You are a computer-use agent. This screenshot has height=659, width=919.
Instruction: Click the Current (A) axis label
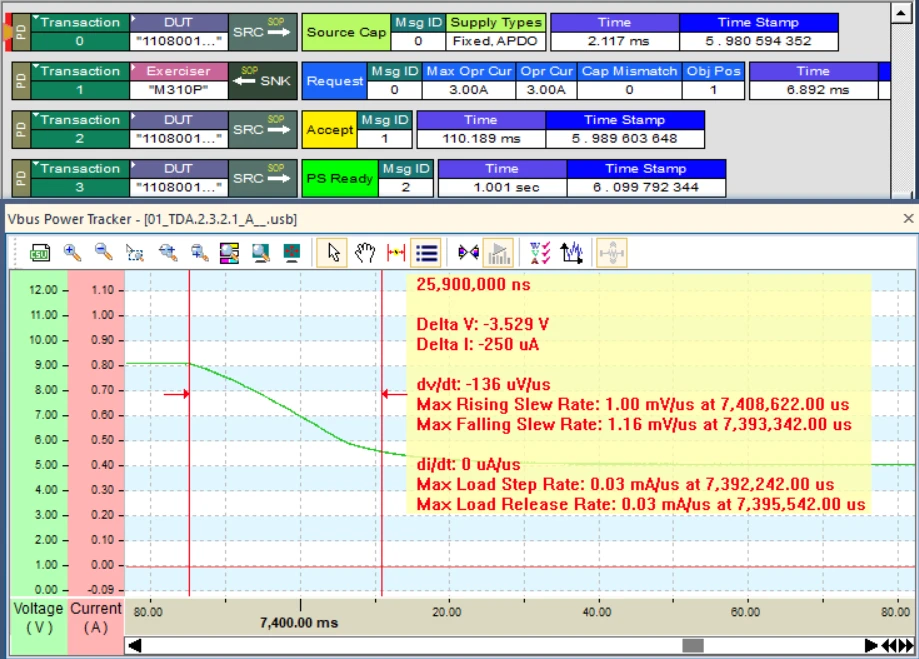96,618
